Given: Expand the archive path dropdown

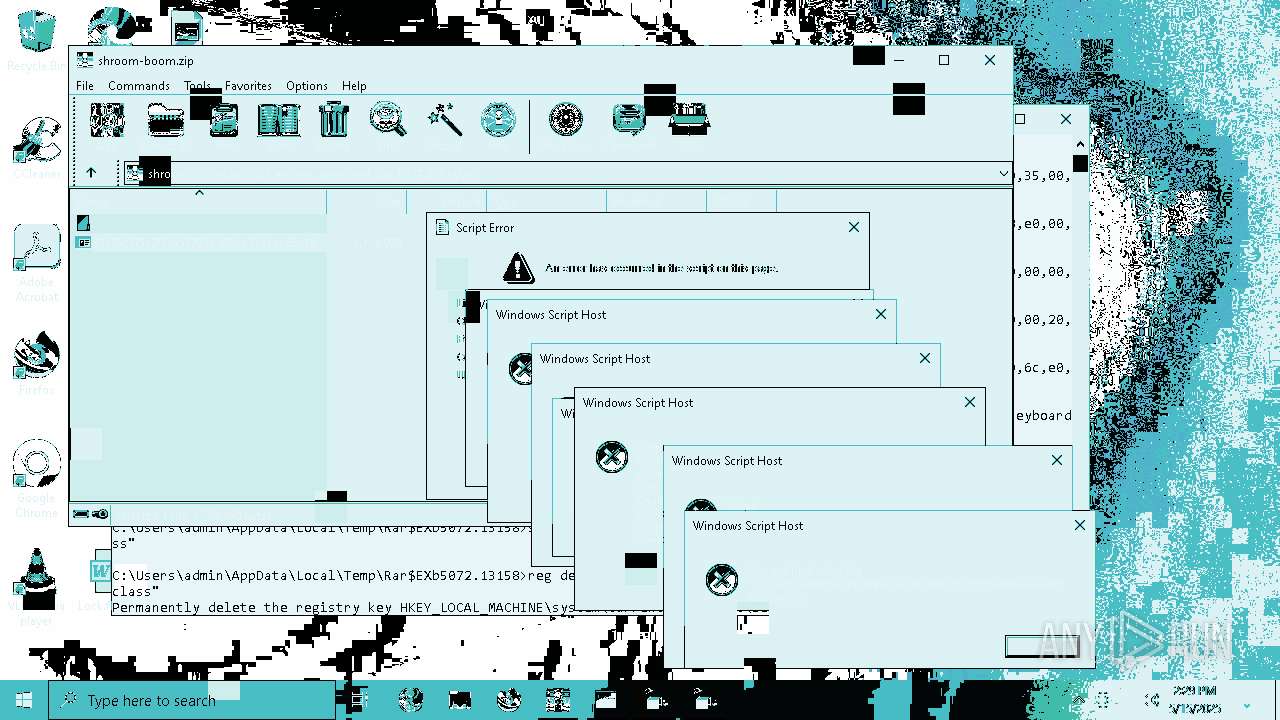Looking at the screenshot, I should click(1003, 174).
